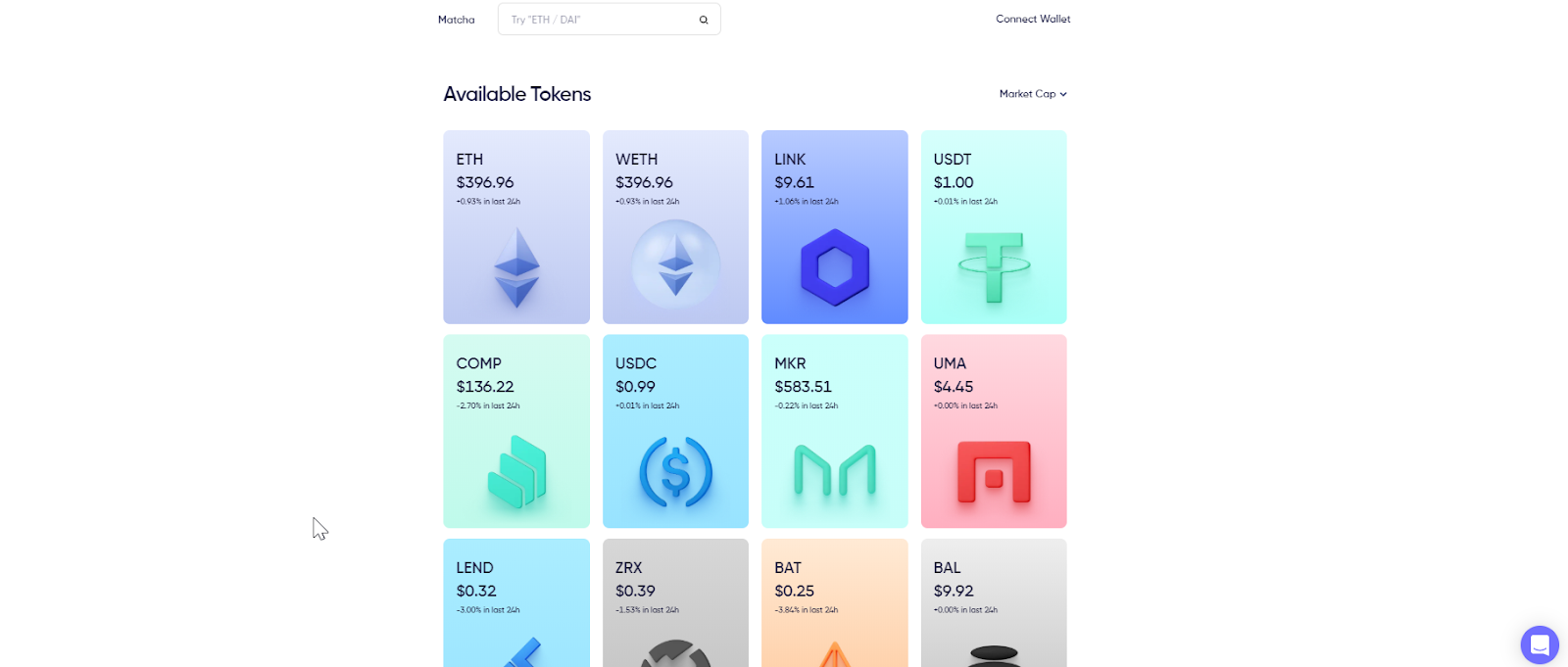Click the Compound stacked icon on COMP card
The image size is (1568, 667).
pos(516,472)
